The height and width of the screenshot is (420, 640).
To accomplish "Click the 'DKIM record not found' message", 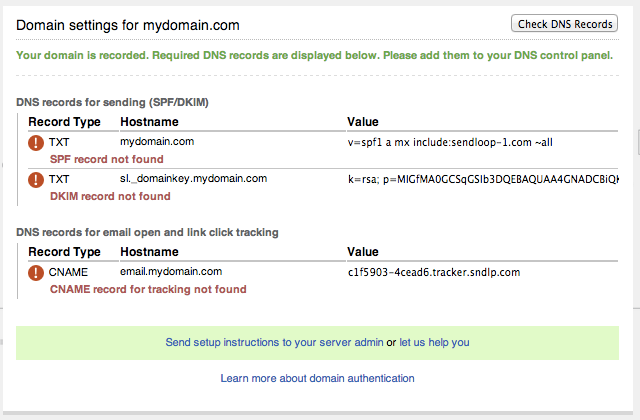I will click(x=110, y=196).
